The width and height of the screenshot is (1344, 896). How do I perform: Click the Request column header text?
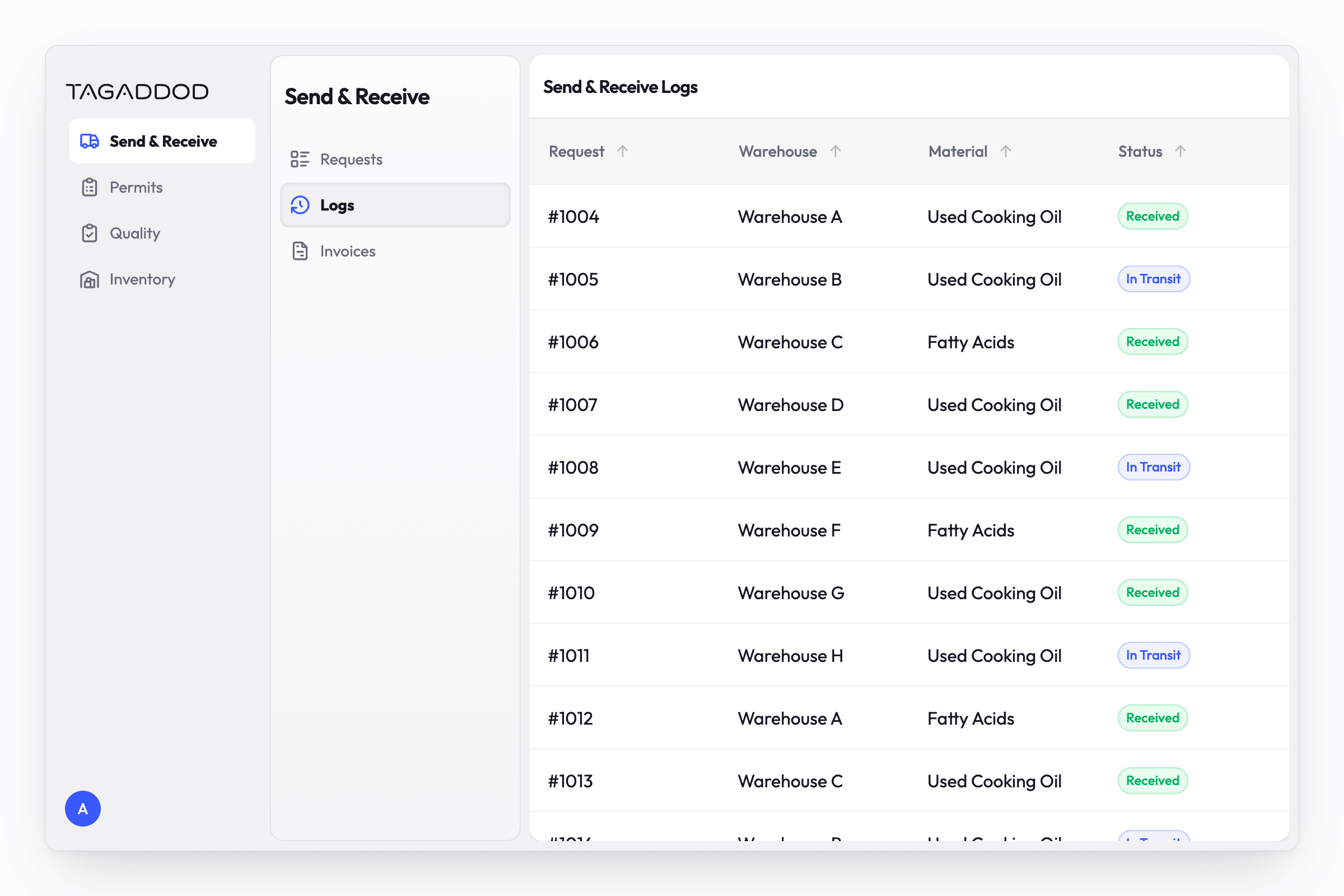tap(576, 151)
